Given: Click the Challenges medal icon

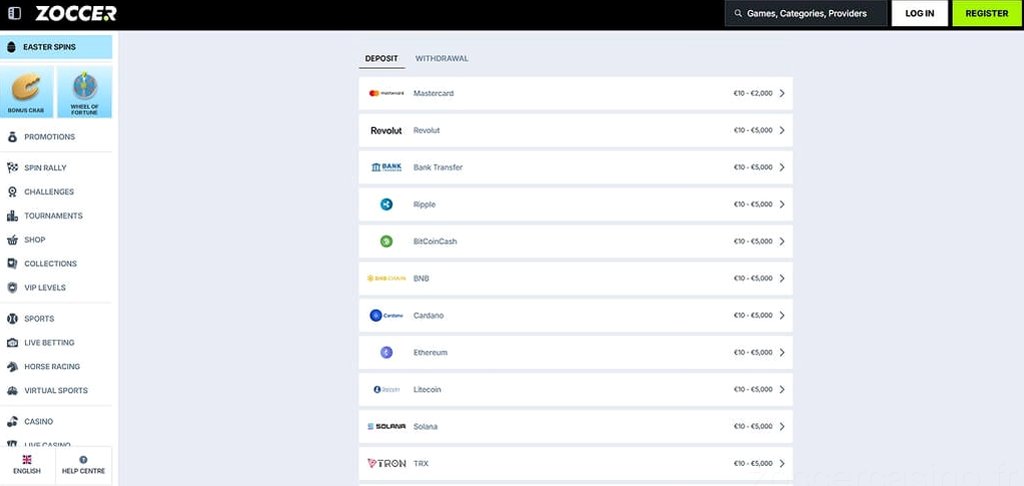Looking at the screenshot, I should tap(12, 192).
